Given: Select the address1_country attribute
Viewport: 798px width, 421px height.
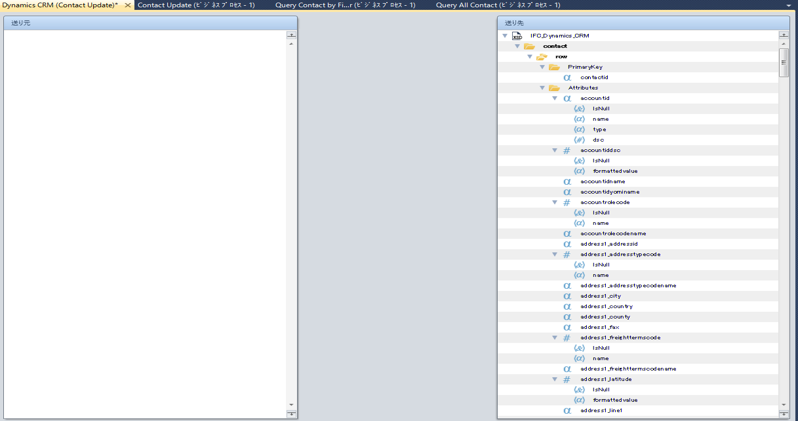Looking at the screenshot, I should [606, 307].
